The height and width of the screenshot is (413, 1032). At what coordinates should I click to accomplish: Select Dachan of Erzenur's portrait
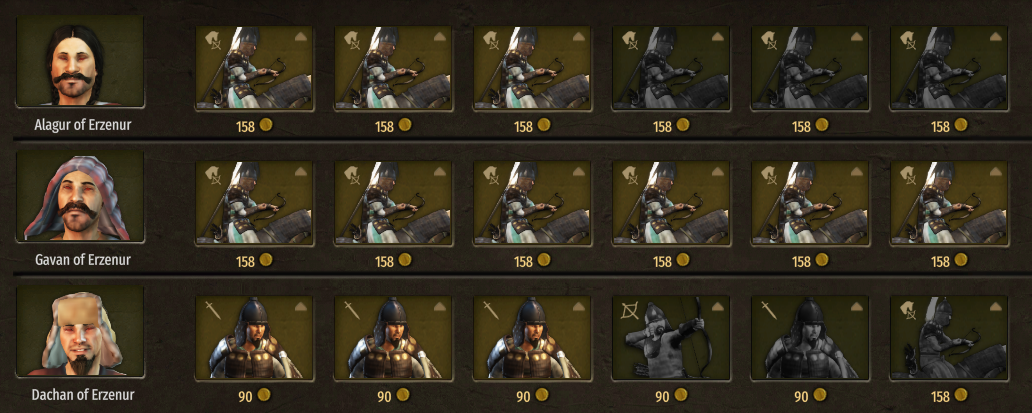tap(80, 331)
